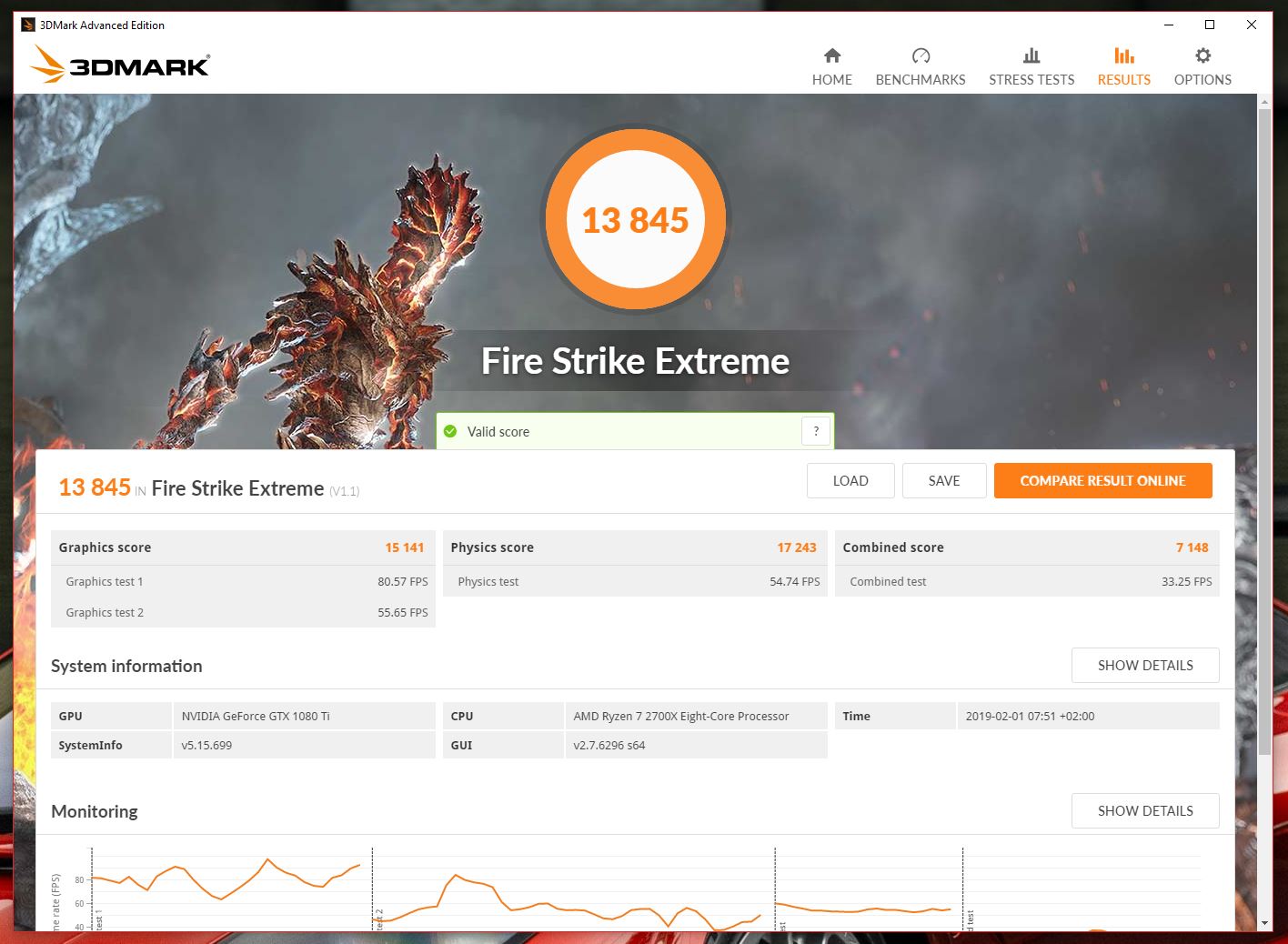Click the vertical scrollbar thumb

coord(1264,432)
